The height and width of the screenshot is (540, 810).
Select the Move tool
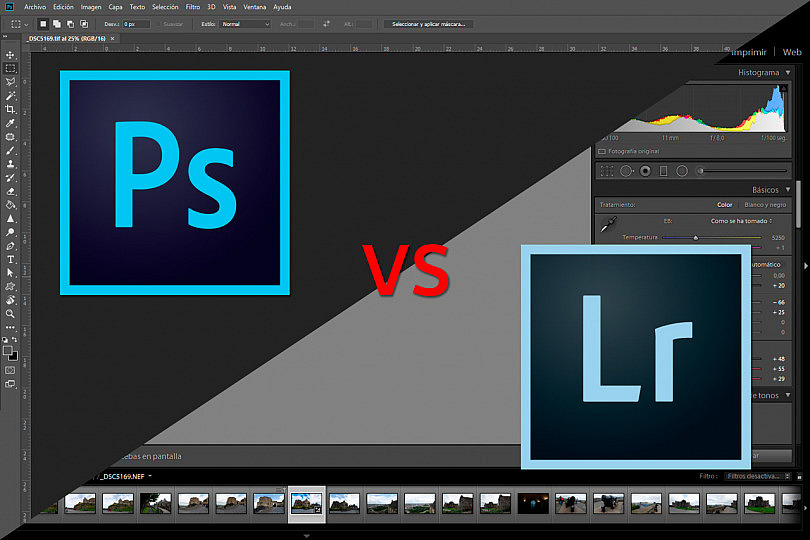tap(10, 55)
